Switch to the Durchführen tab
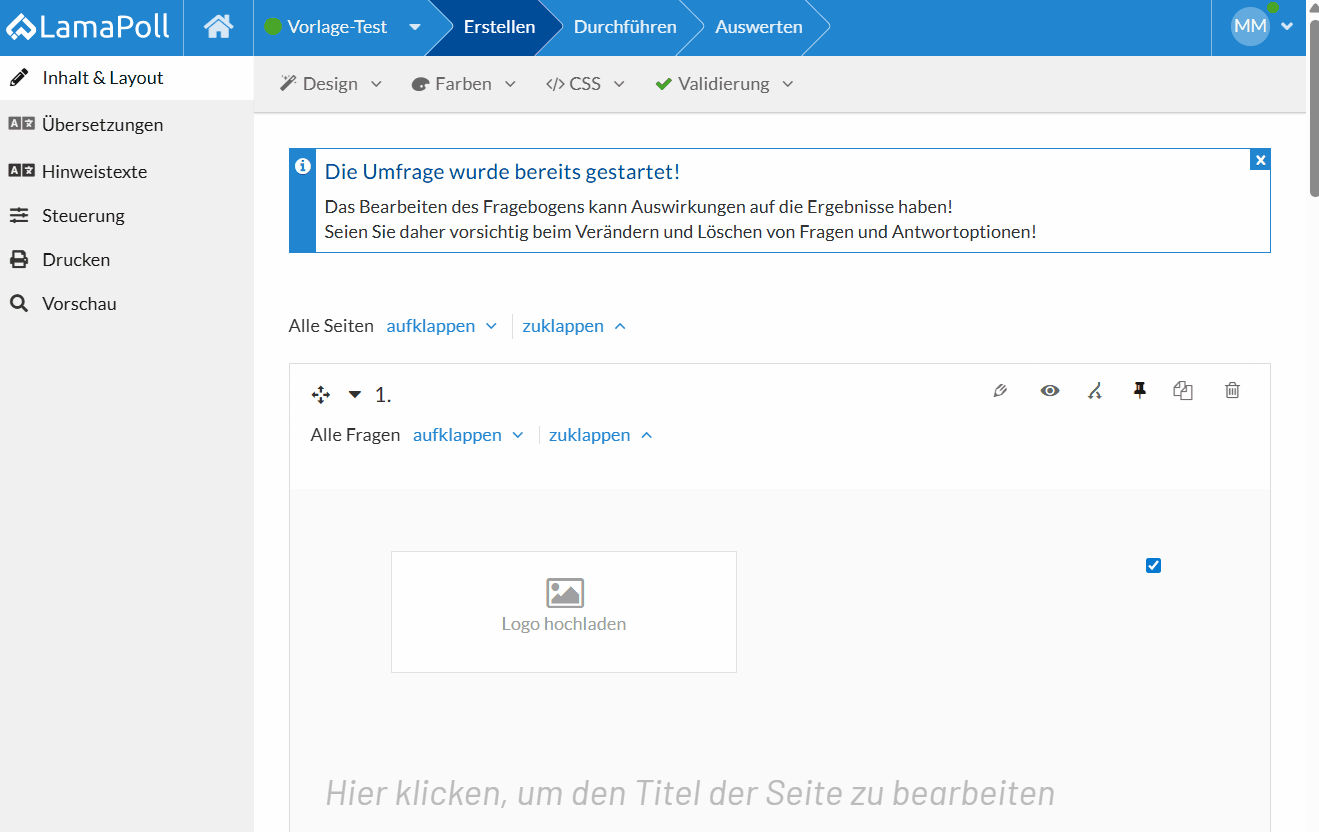1319x832 pixels. (625, 27)
